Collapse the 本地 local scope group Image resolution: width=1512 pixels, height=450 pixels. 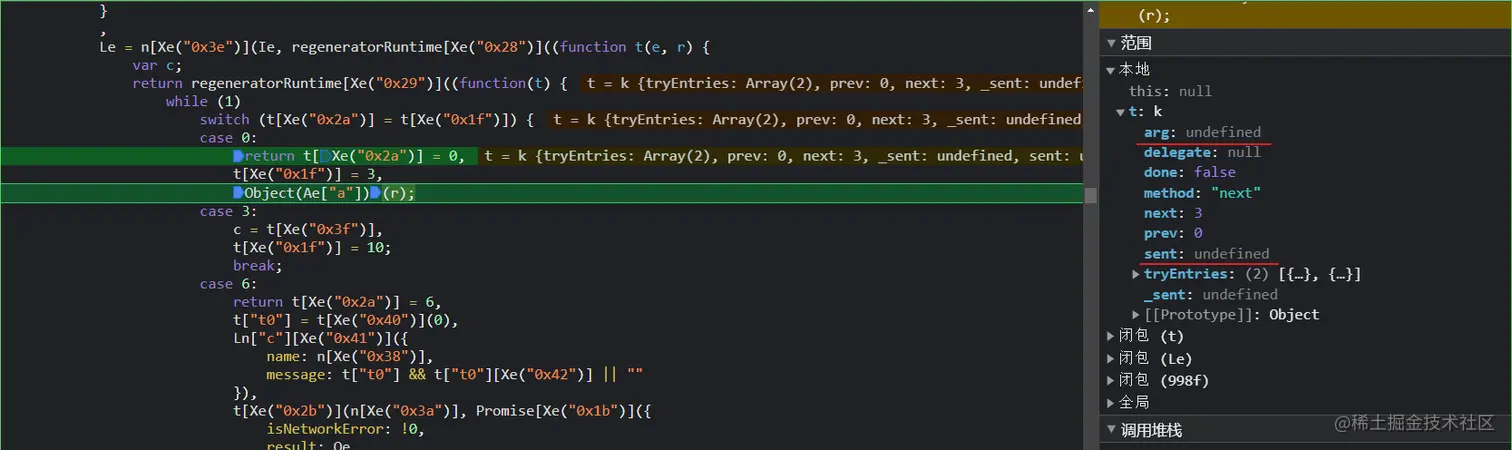coord(1112,70)
